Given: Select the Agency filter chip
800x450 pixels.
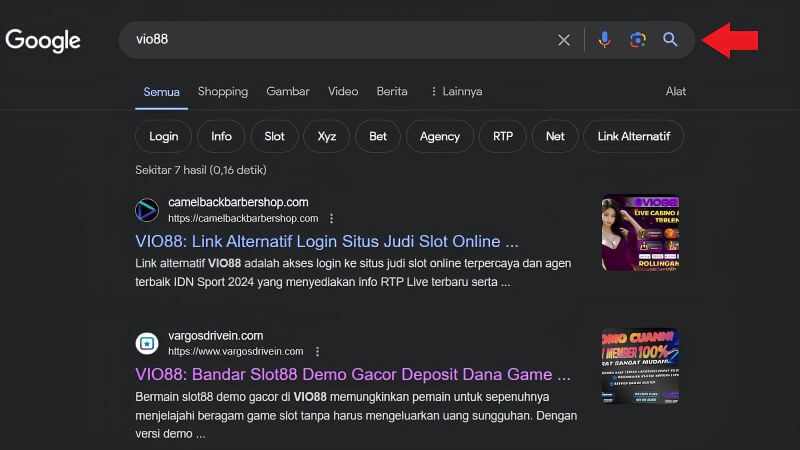Looking at the screenshot, I should pyautogui.click(x=440, y=136).
